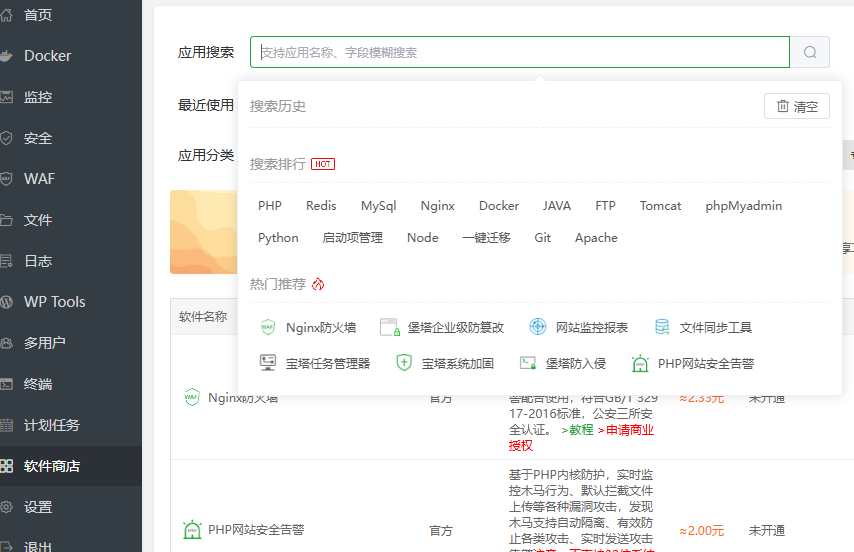Click the 清空 clear history button

pos(797,106)
